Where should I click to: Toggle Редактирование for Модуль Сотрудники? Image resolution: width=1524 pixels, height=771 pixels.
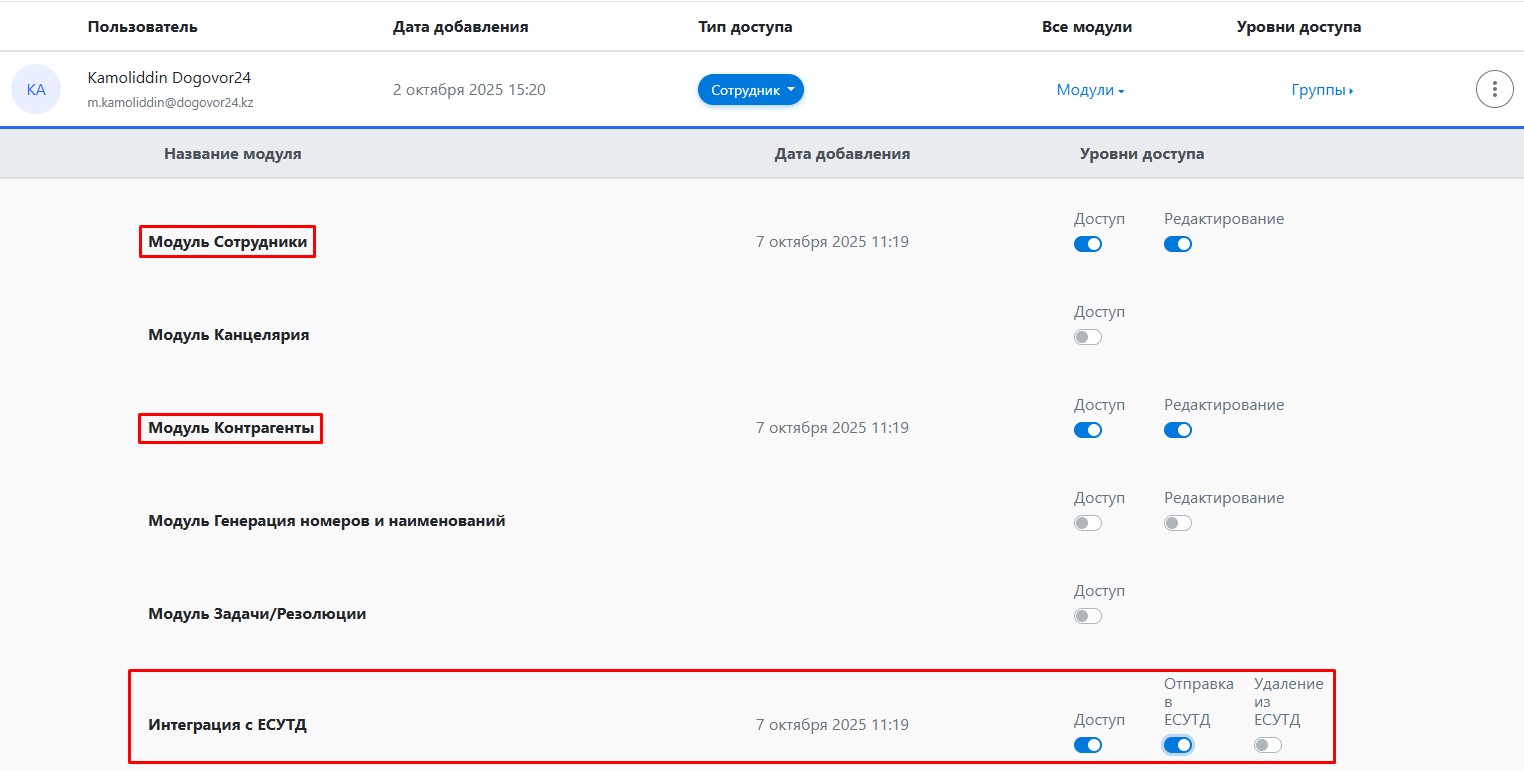click(x=1178, y=244)
